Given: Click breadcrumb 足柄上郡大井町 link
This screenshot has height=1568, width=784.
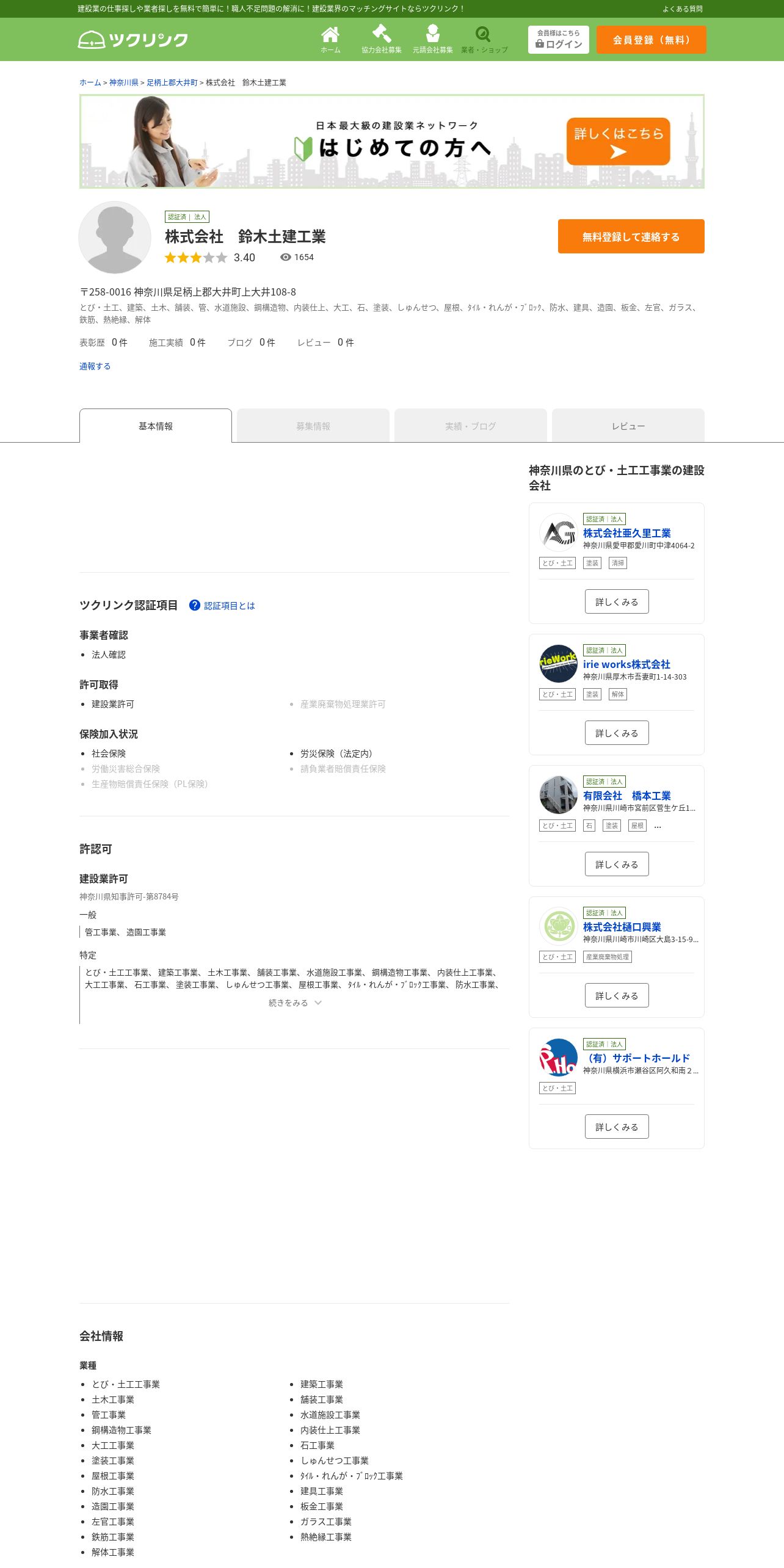Looking at the screenshot, I should (x=172, y=82).
